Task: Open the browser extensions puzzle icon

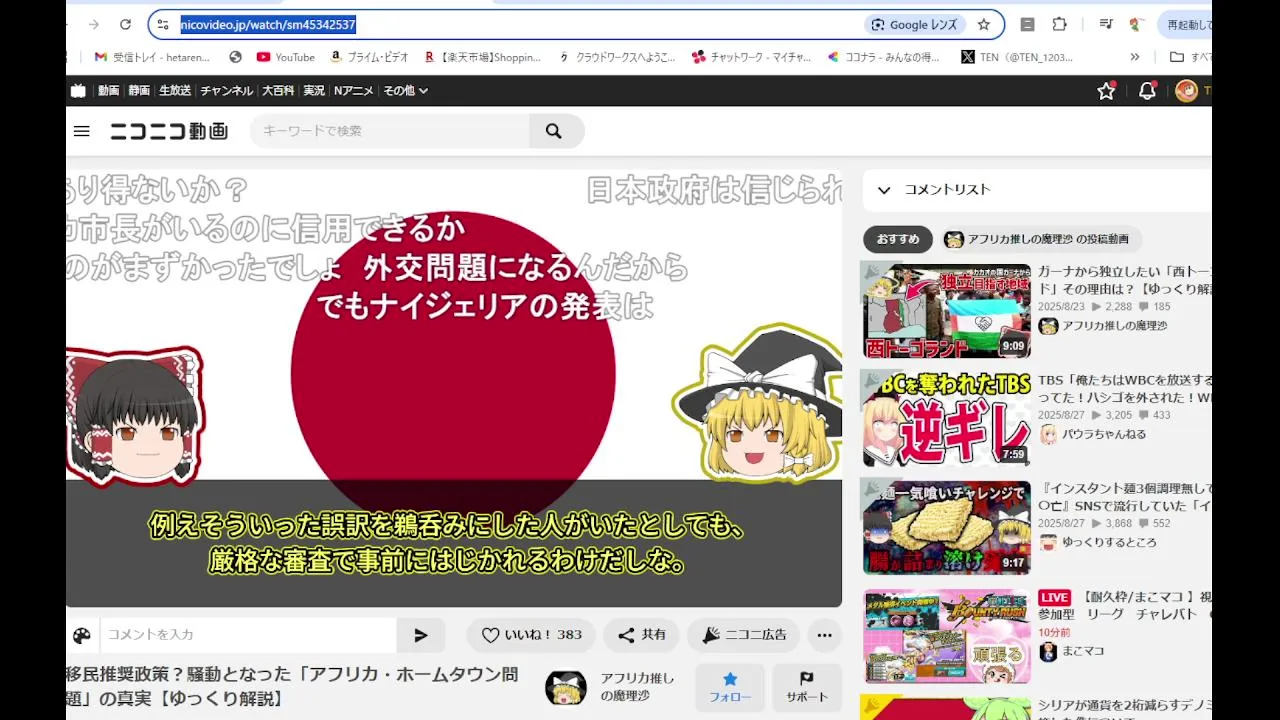Action: coord(1060,24)
